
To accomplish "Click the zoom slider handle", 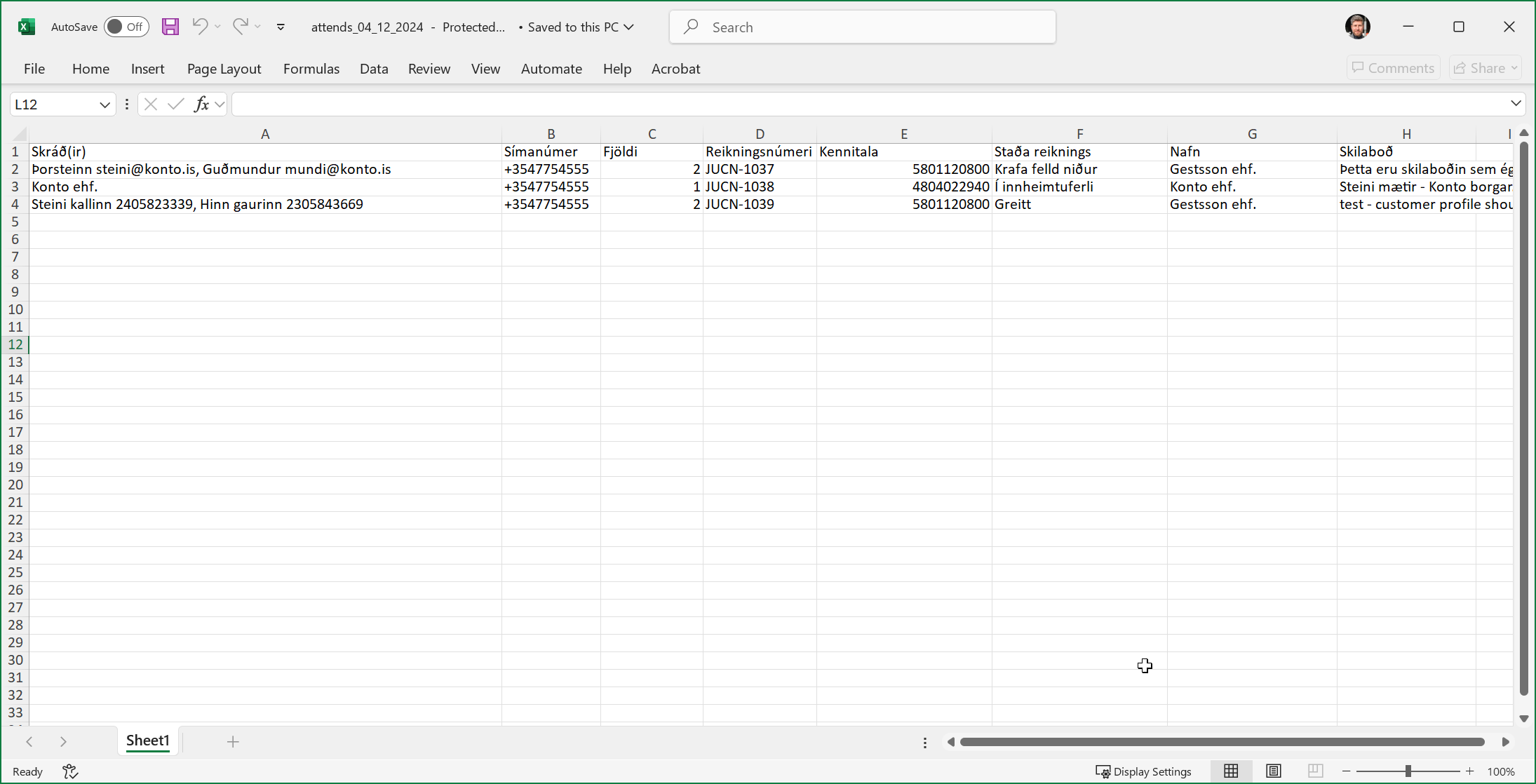I will coord(1408,771).
